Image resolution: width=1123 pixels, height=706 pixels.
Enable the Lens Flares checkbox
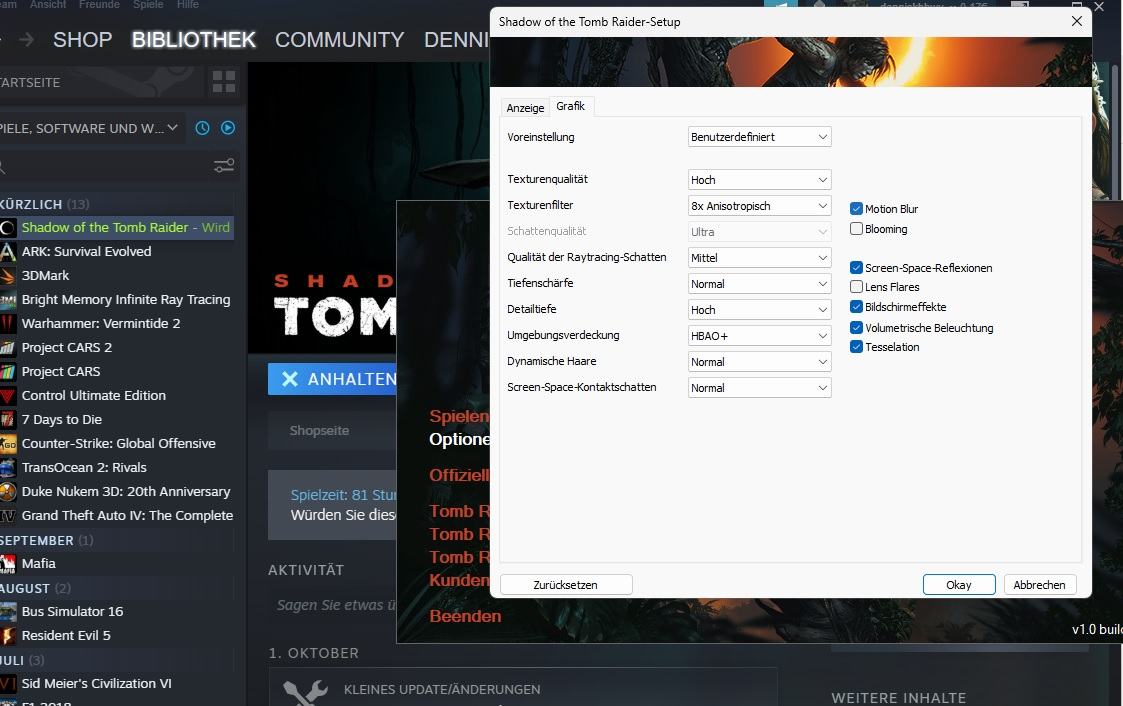856,287
